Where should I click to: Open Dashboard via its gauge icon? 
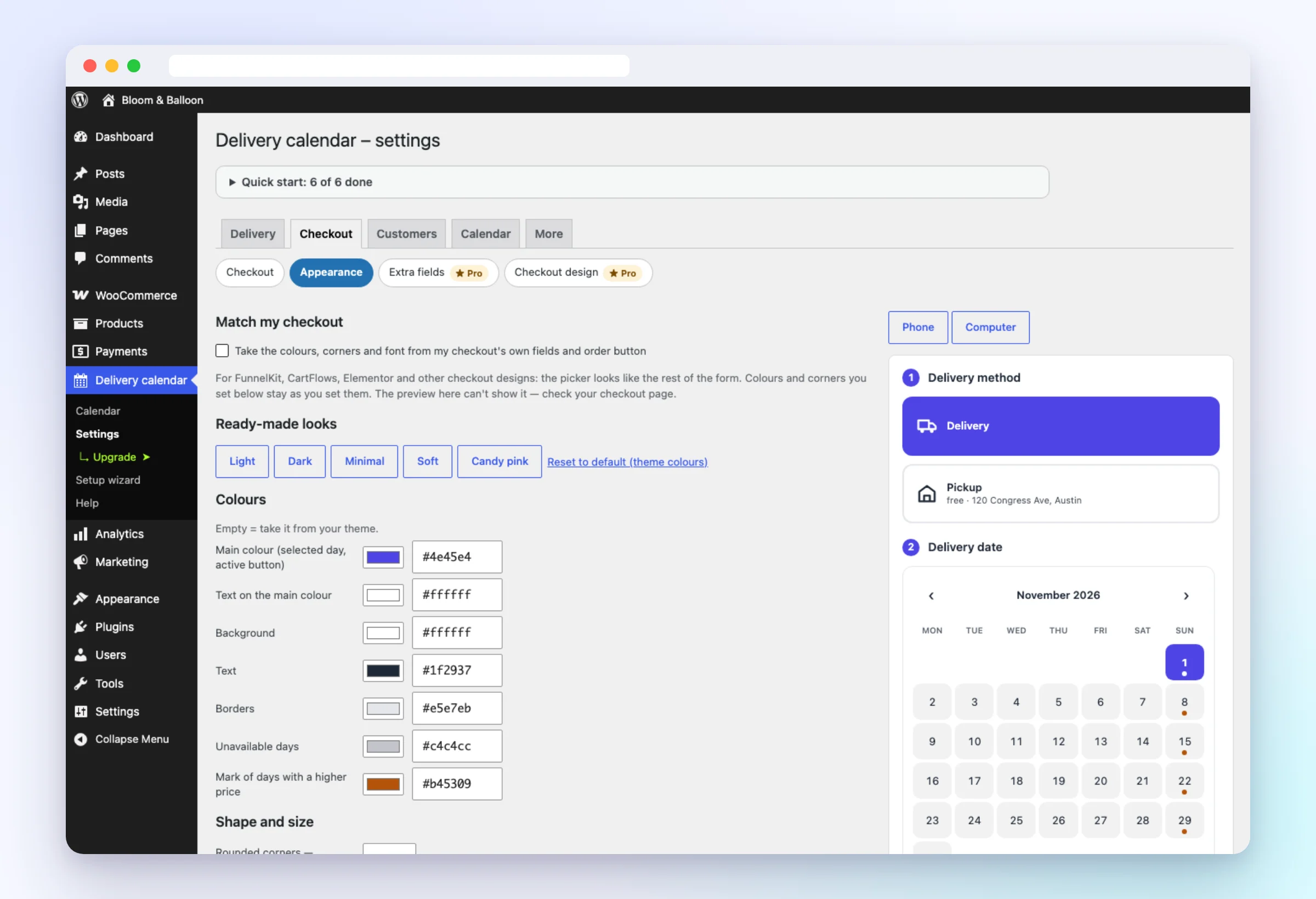click(x=81, y=136)
